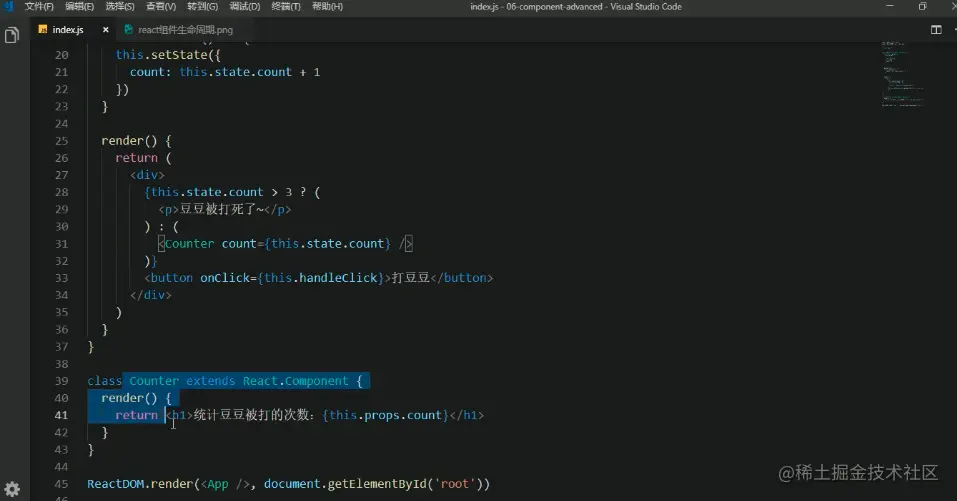Click the '</div>' closing tag

coord(150,295)
